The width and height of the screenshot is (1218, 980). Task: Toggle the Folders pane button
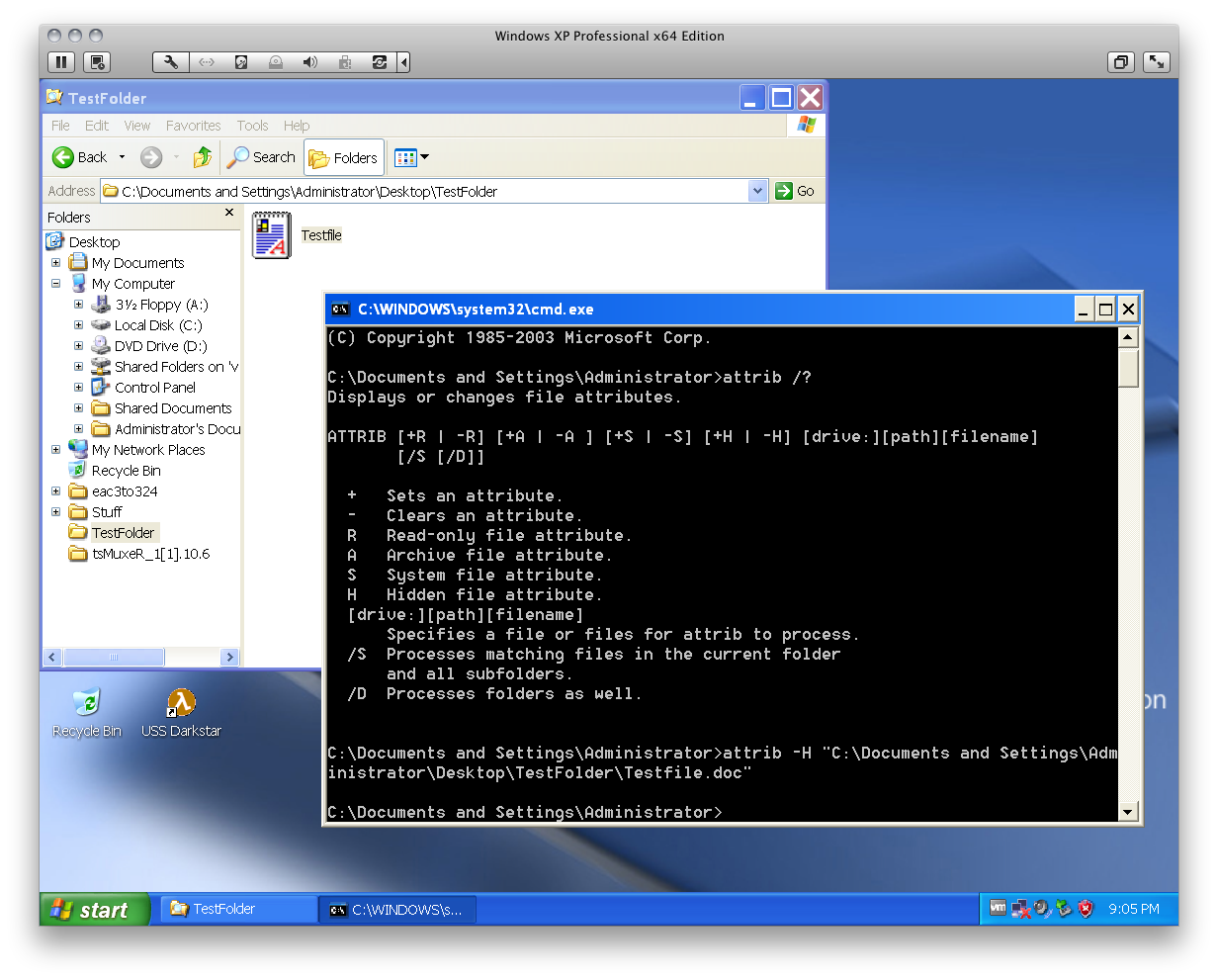[x=343, y=157]
